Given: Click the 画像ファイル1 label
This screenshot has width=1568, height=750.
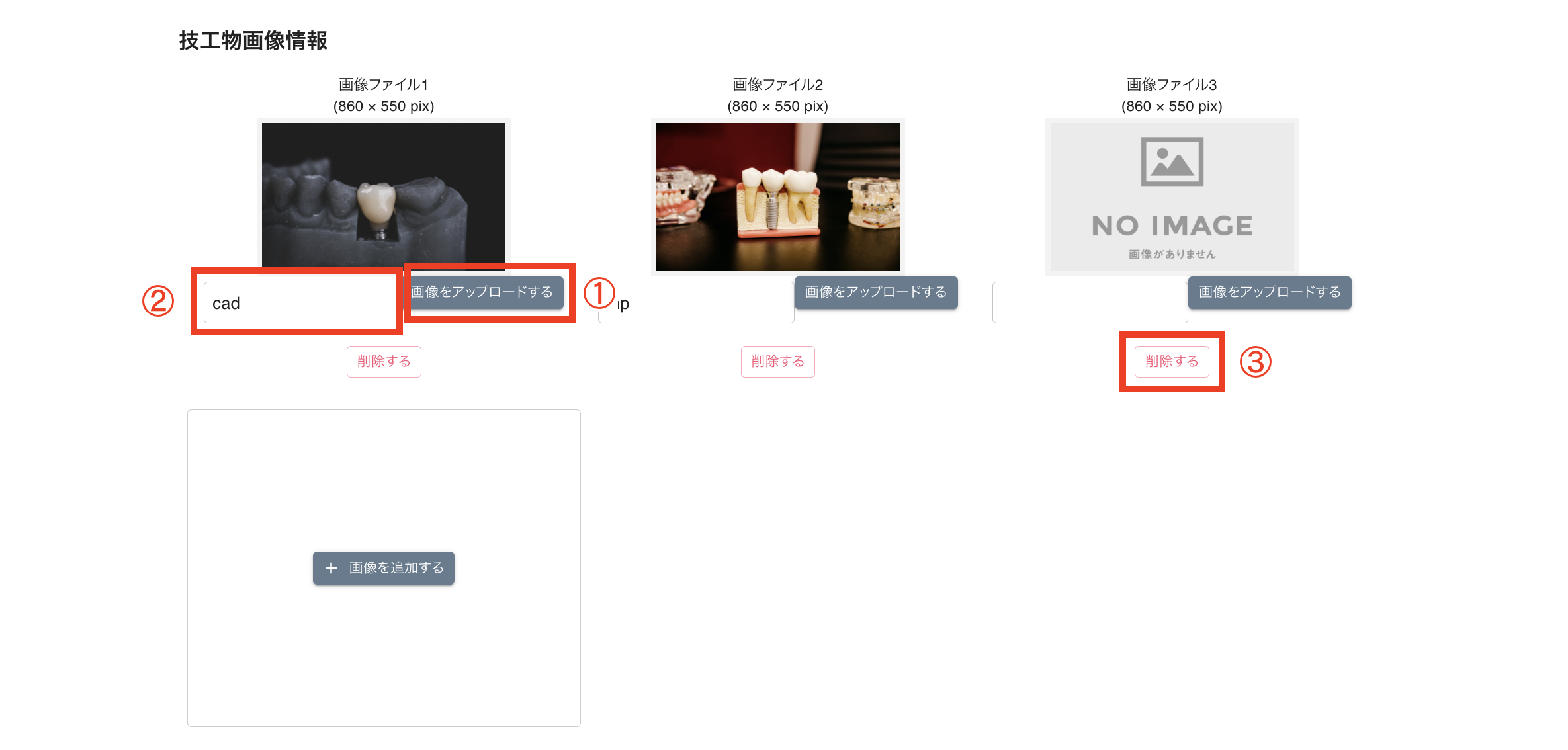Looking at the screenshot, I should 384,85.
